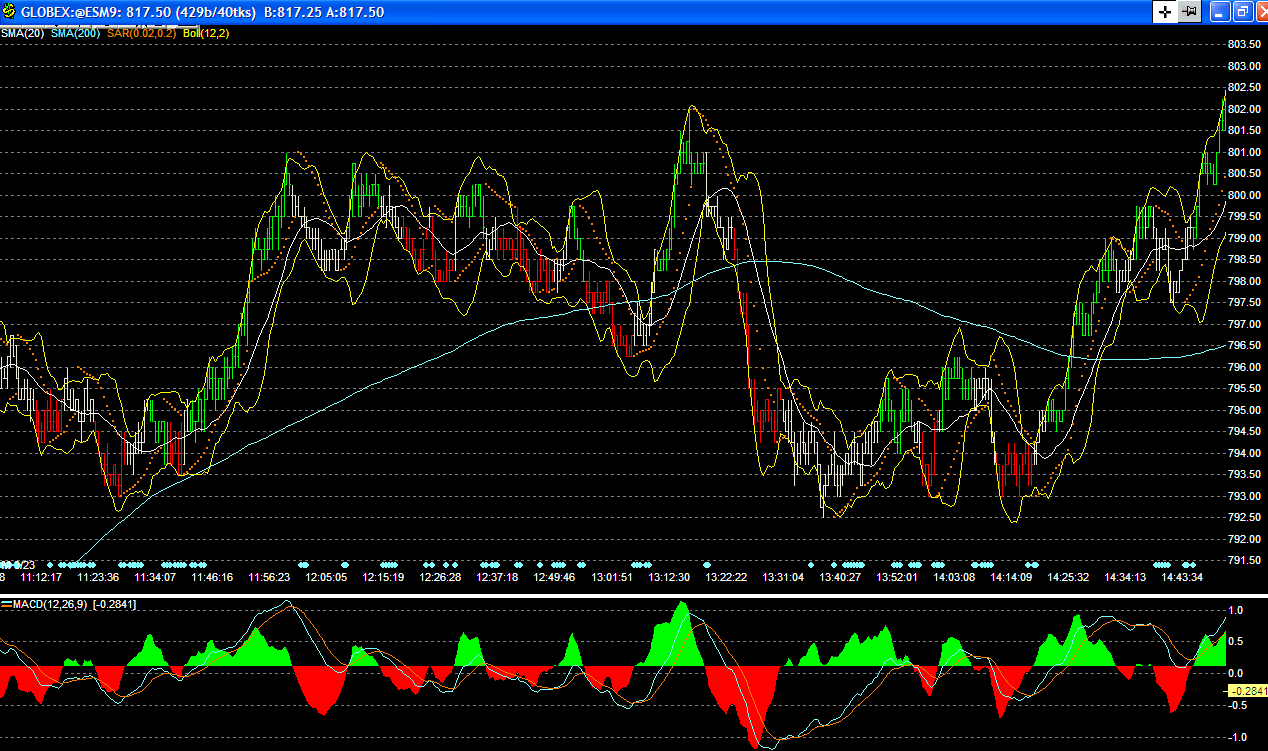Click the 800.00 price axis label
This screenshot has width=1268, height=751.
1243,195
